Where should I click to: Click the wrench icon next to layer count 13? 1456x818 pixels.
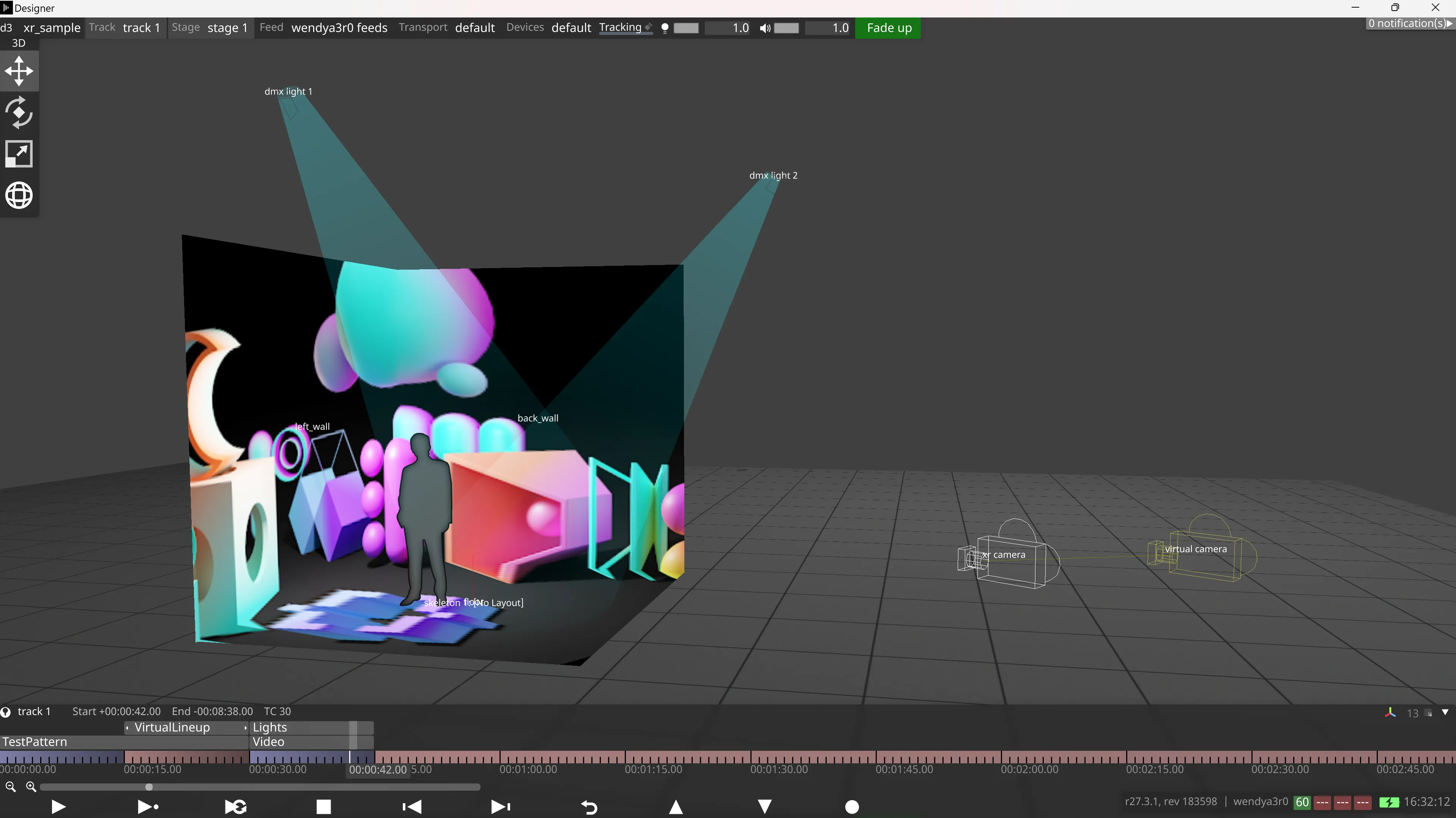pos(1390,713)
